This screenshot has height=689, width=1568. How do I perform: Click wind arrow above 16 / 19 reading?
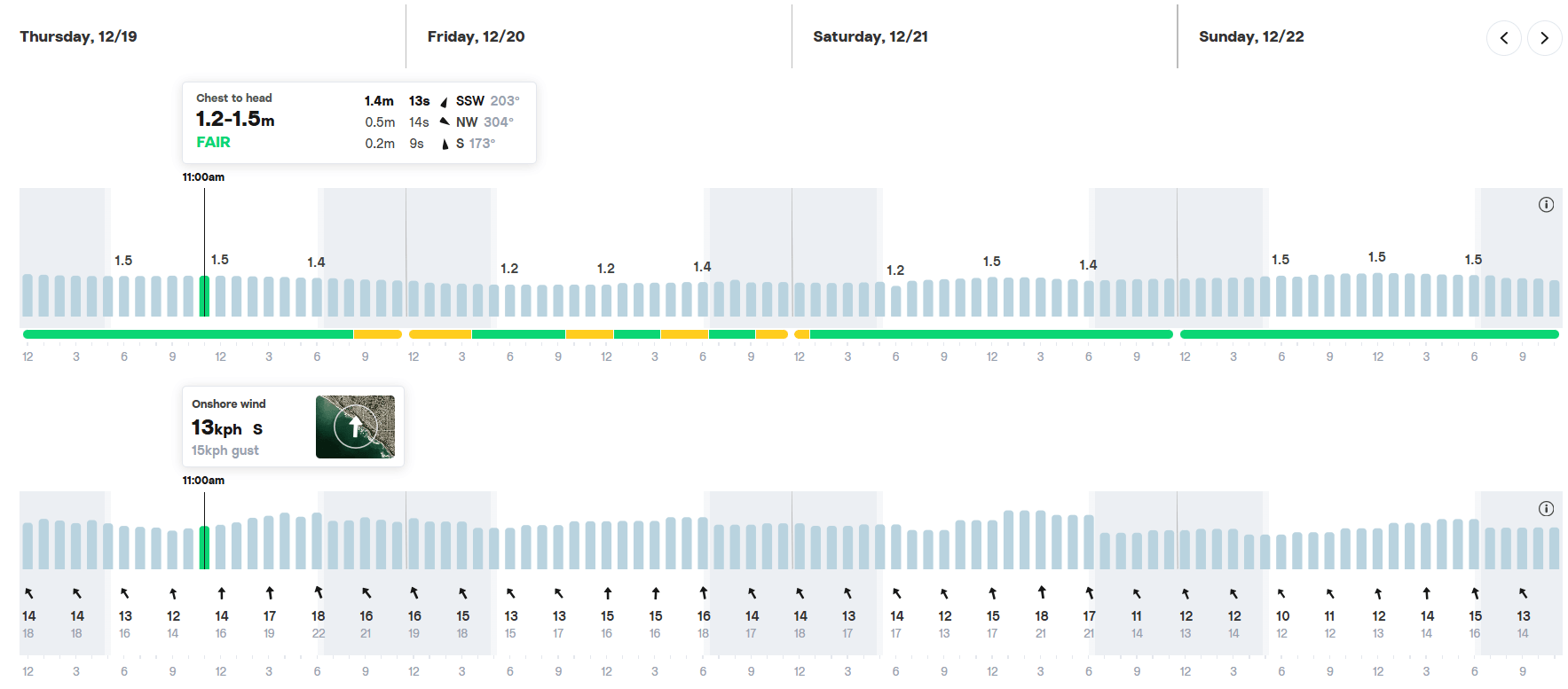coord(414,593)
